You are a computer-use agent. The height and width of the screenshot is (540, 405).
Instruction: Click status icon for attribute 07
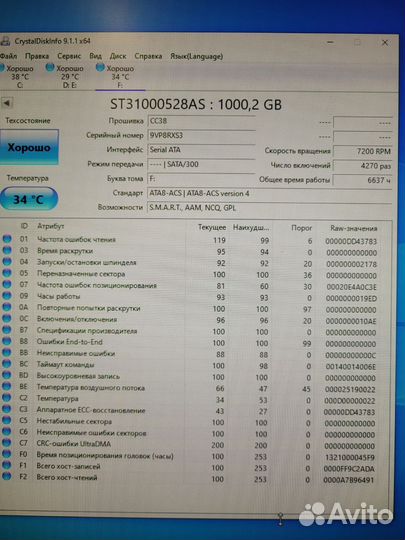point(7,284)
